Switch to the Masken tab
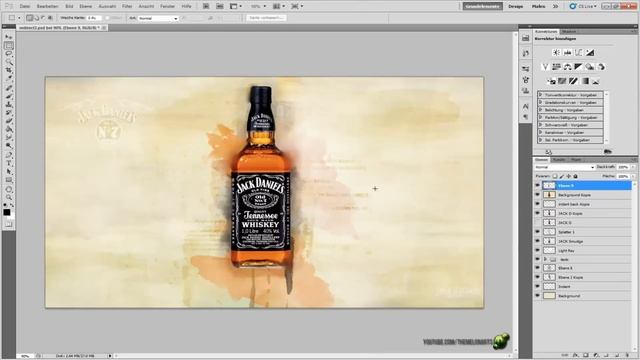 click(569, 31)
